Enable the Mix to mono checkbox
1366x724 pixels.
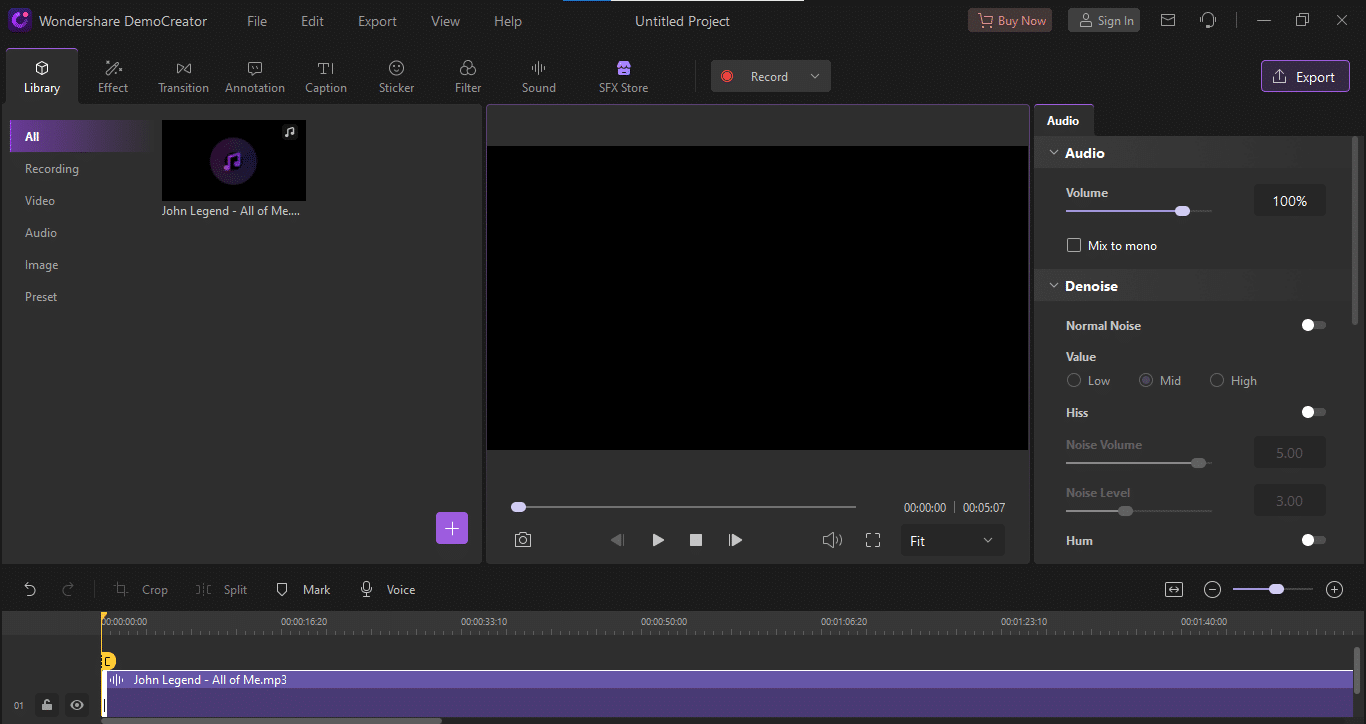click(x=1074, y=245)
